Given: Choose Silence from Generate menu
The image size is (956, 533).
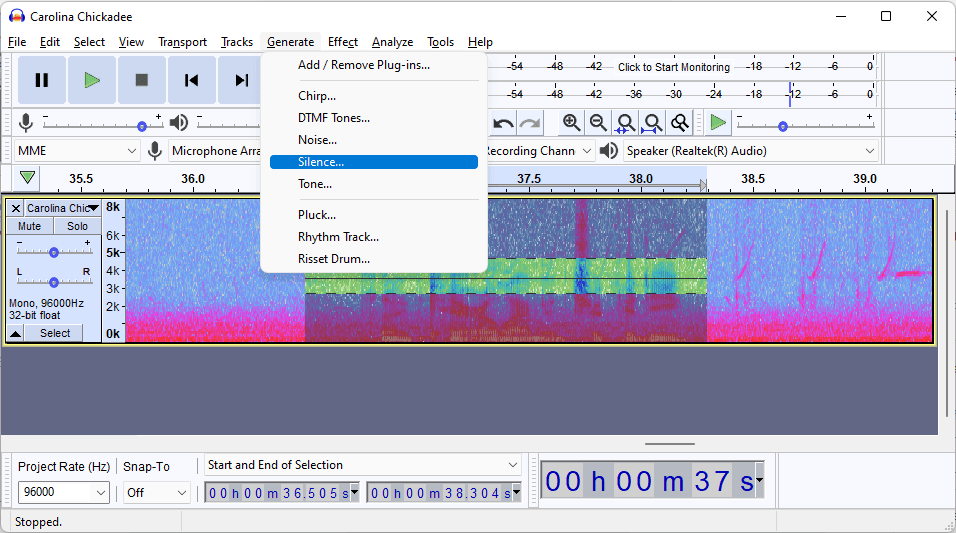Looking at the screenshot, I should [374, 162].
